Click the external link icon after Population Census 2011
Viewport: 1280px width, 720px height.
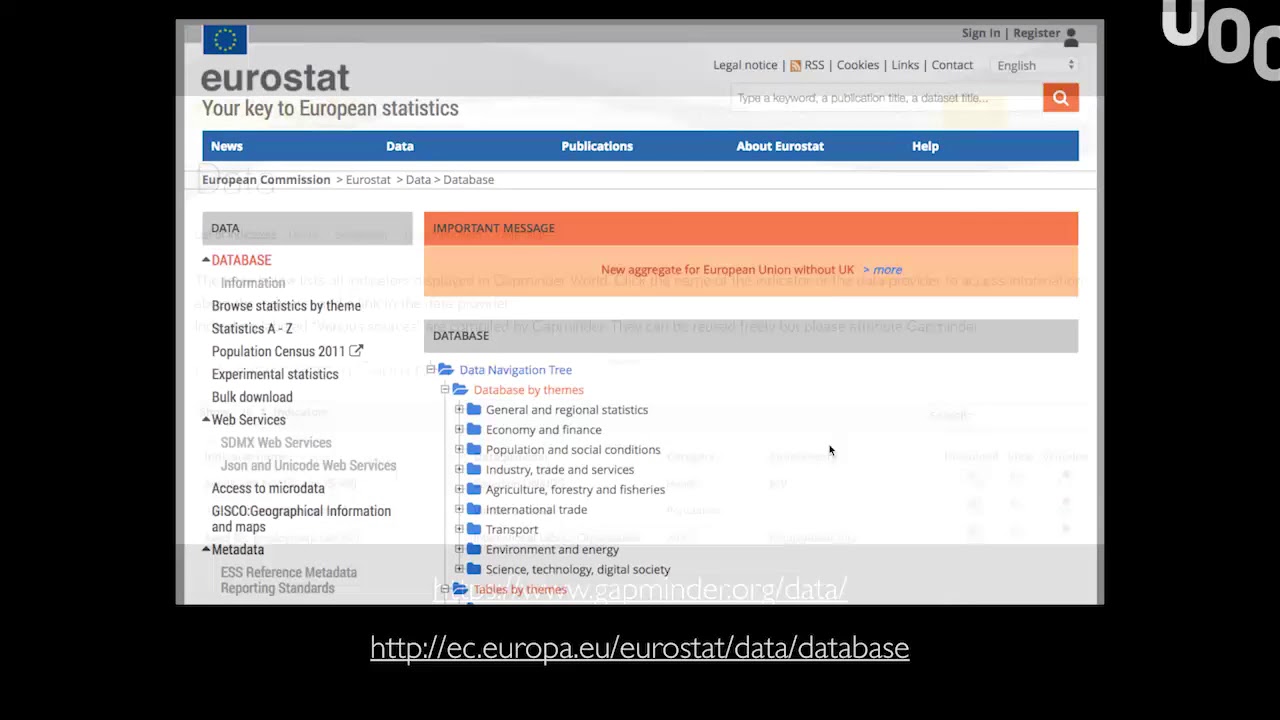click(356, 351)
